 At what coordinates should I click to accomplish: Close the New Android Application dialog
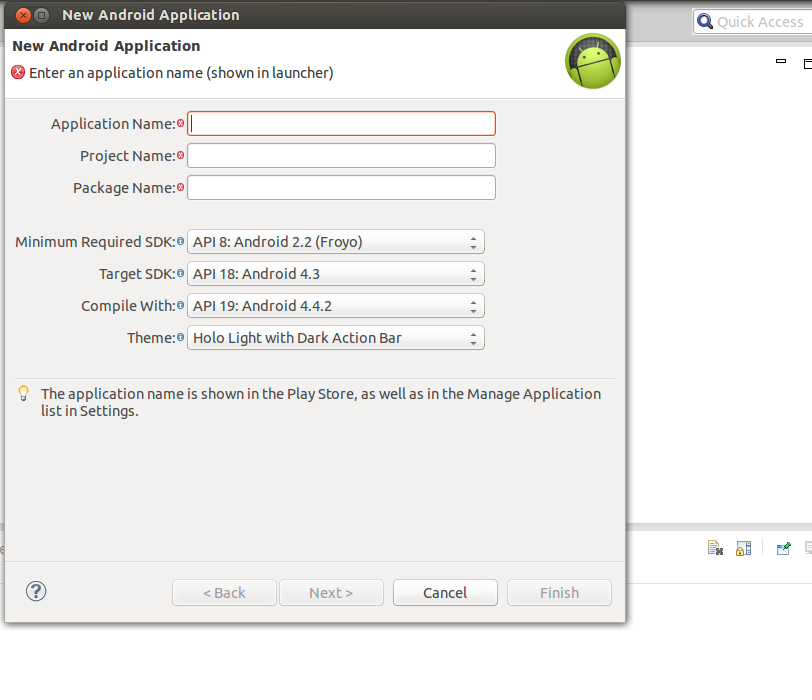tap(23, 15)
